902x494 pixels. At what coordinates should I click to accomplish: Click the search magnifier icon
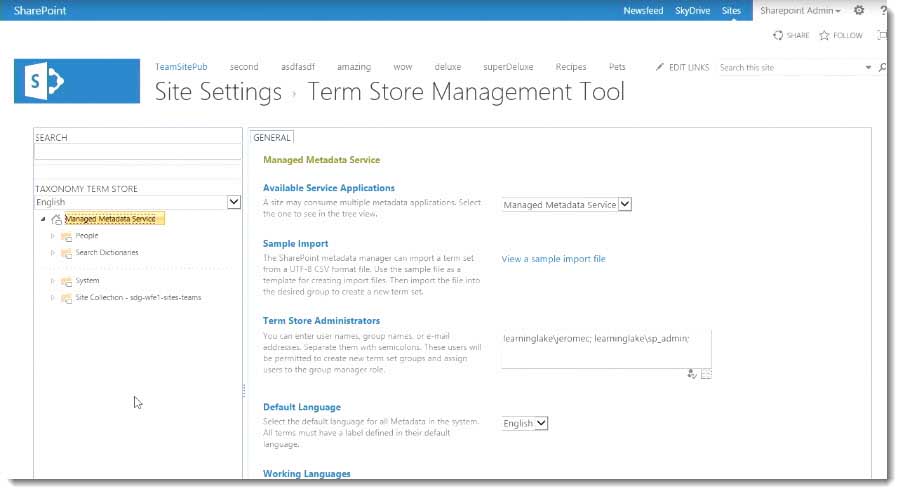[882, 67]
